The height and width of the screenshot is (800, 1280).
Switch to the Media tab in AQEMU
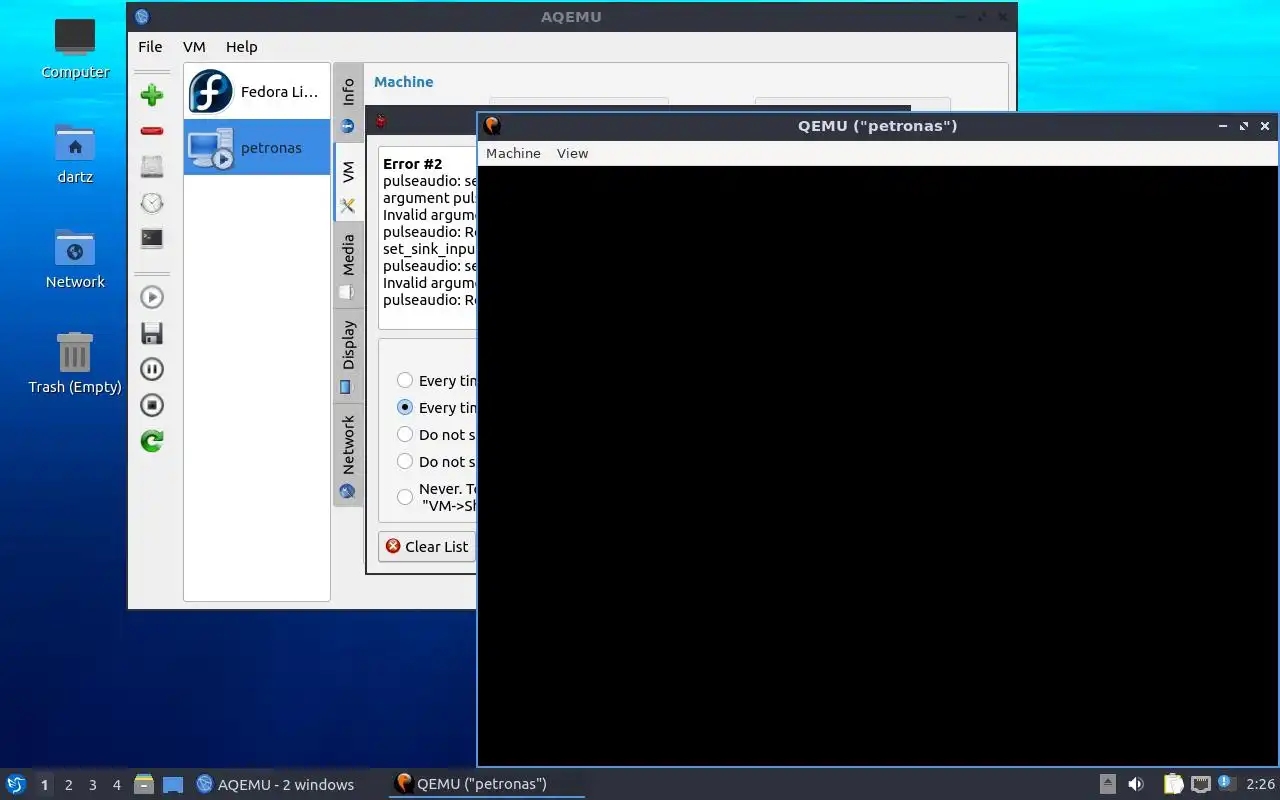click(348, 266)
